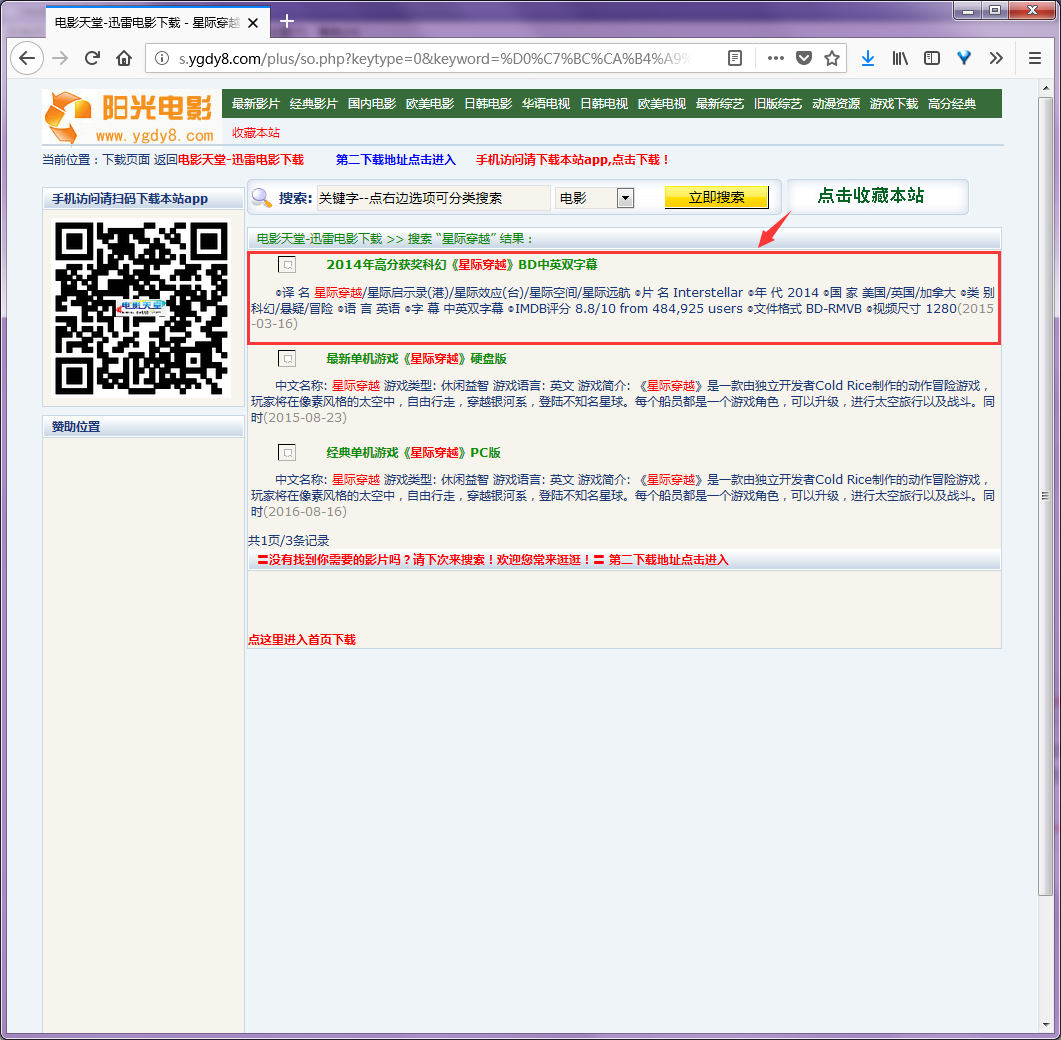Show site information icon in address bar

click(x=162, y=59)
